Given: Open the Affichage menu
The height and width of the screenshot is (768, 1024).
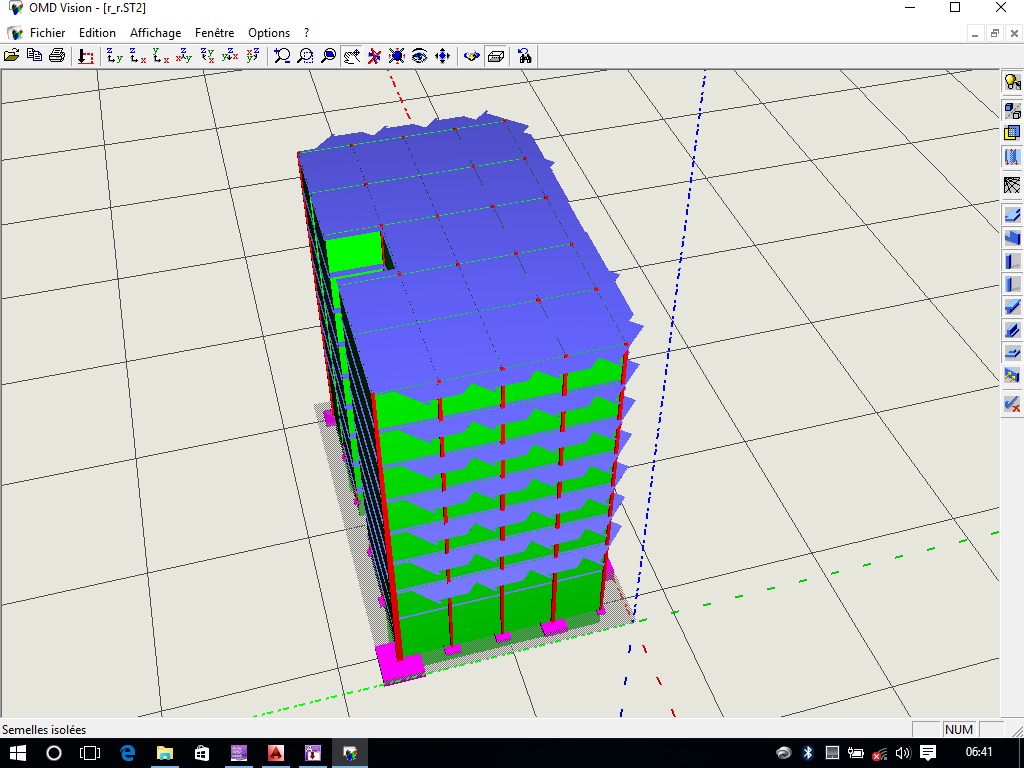Looking at the screenshot, I should pos(155,33).
